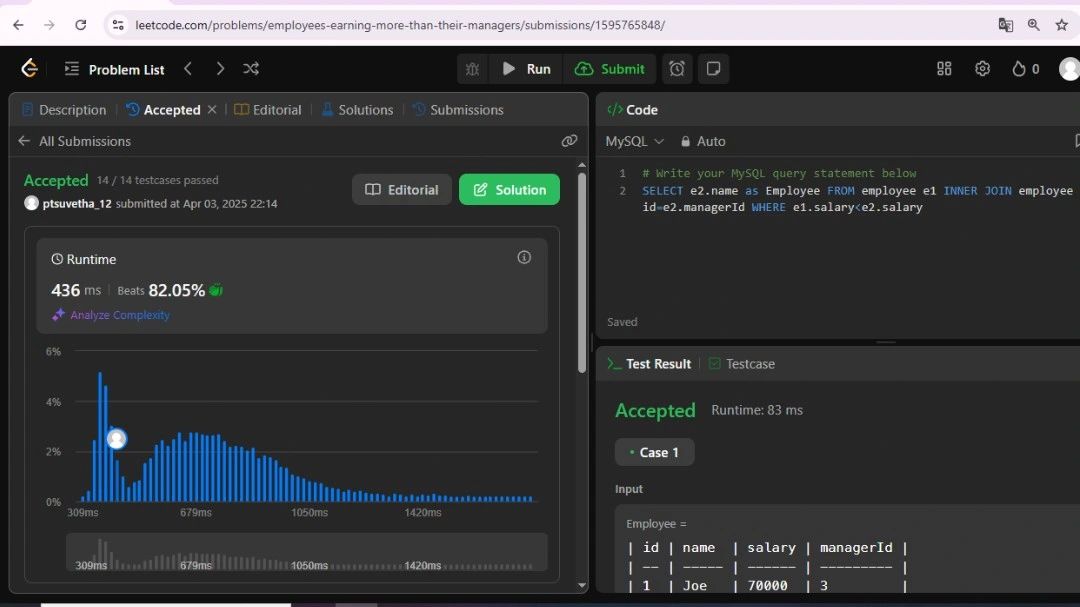Image resolution: width=1080 pixels, height=607 pixels.
Task: Click into the SQL code editor line 2
Action: click(x=857, y=198)
